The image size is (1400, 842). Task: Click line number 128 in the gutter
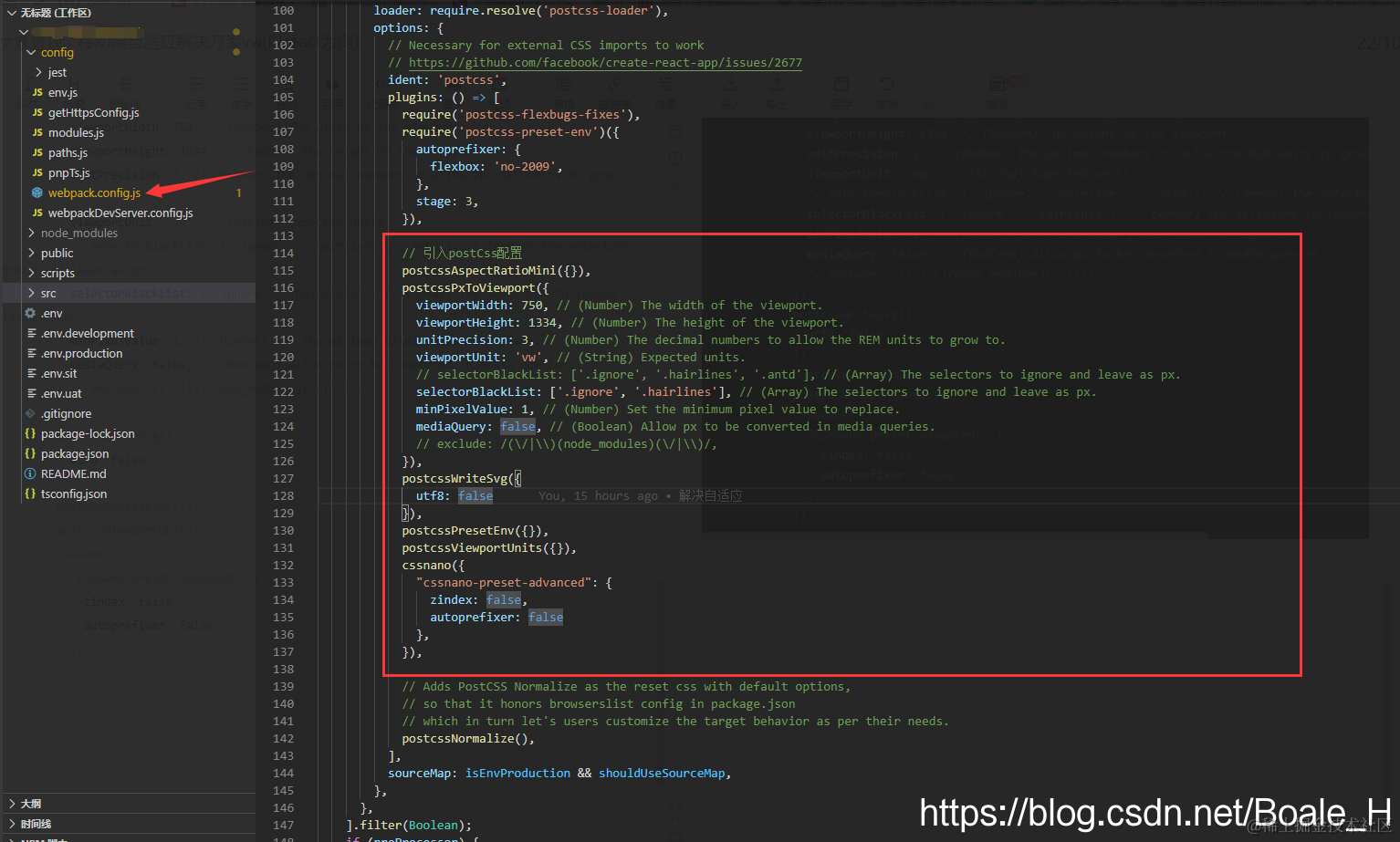283,496
